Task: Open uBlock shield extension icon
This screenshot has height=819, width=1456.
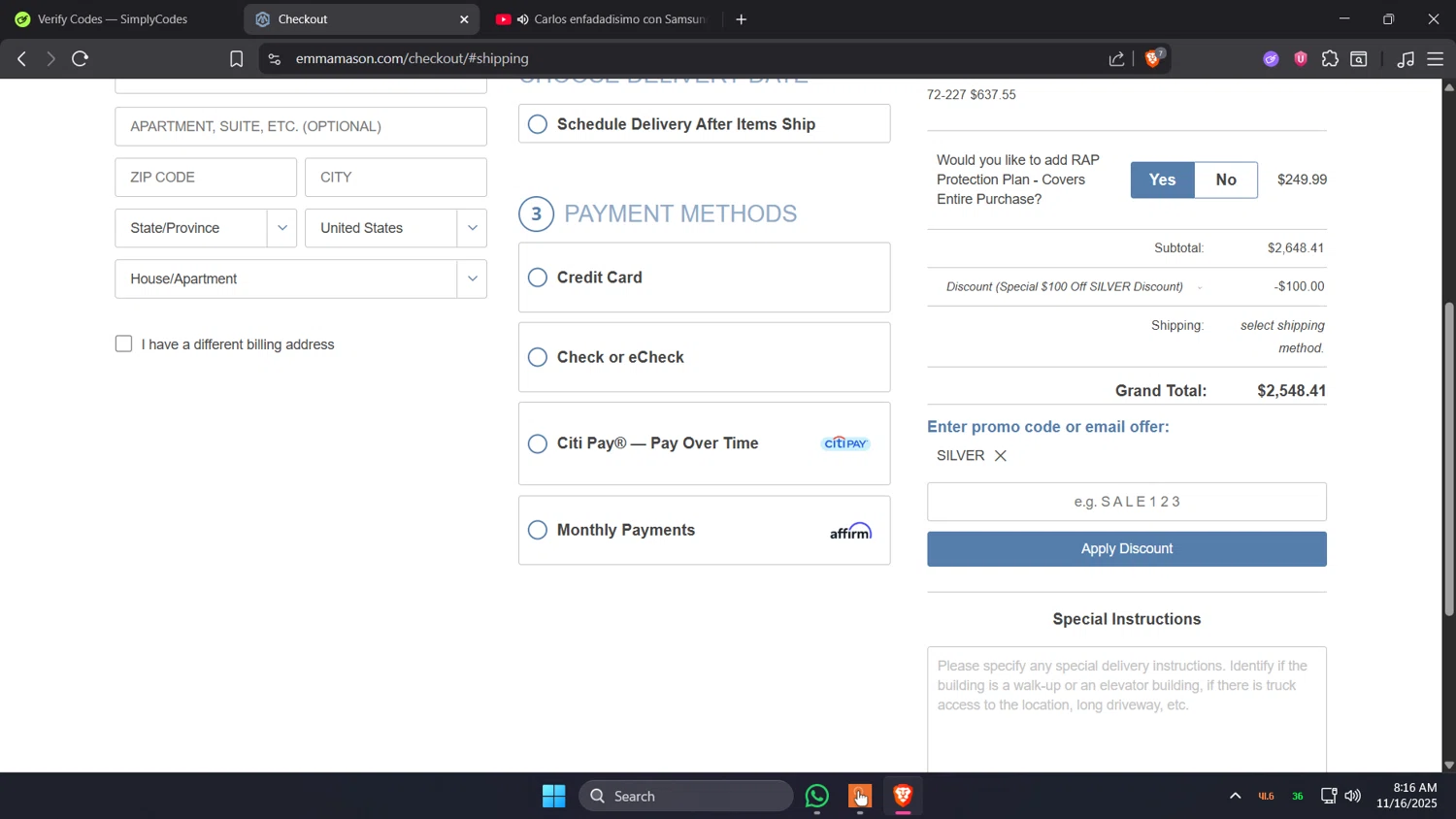Action: click(x=1301, y=59)
